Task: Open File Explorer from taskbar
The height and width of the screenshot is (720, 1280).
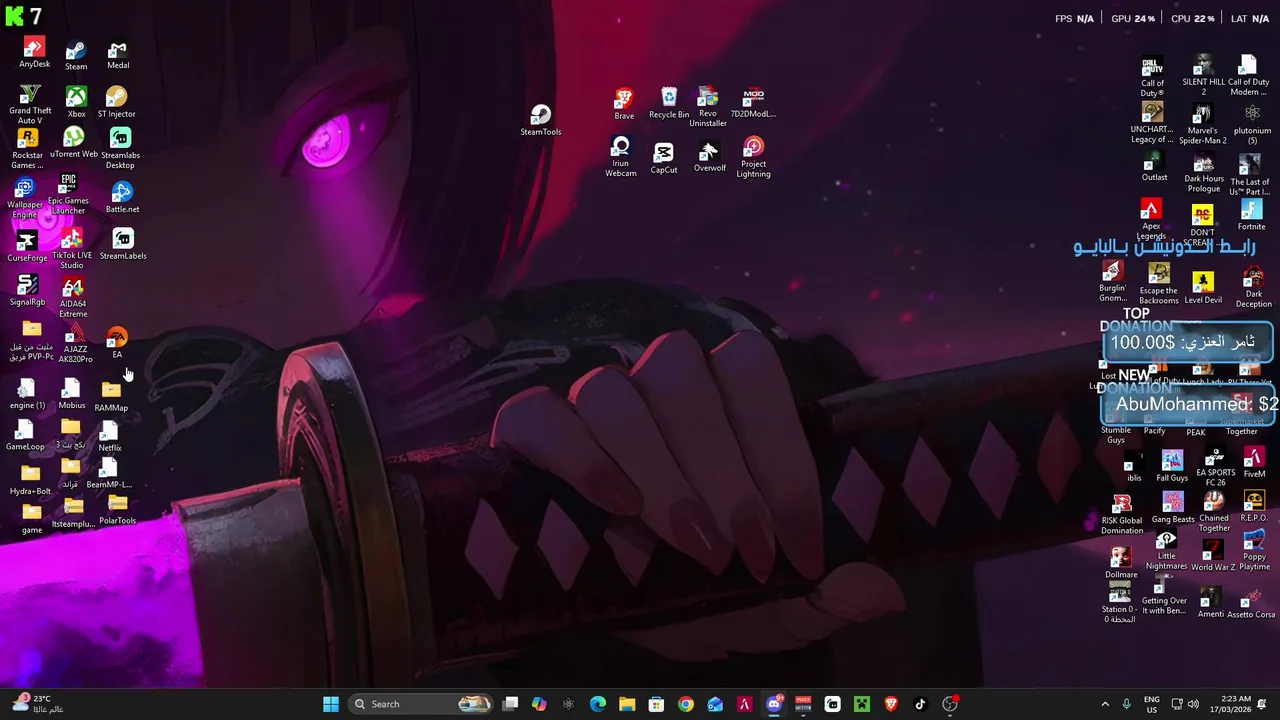Action: 627,704
